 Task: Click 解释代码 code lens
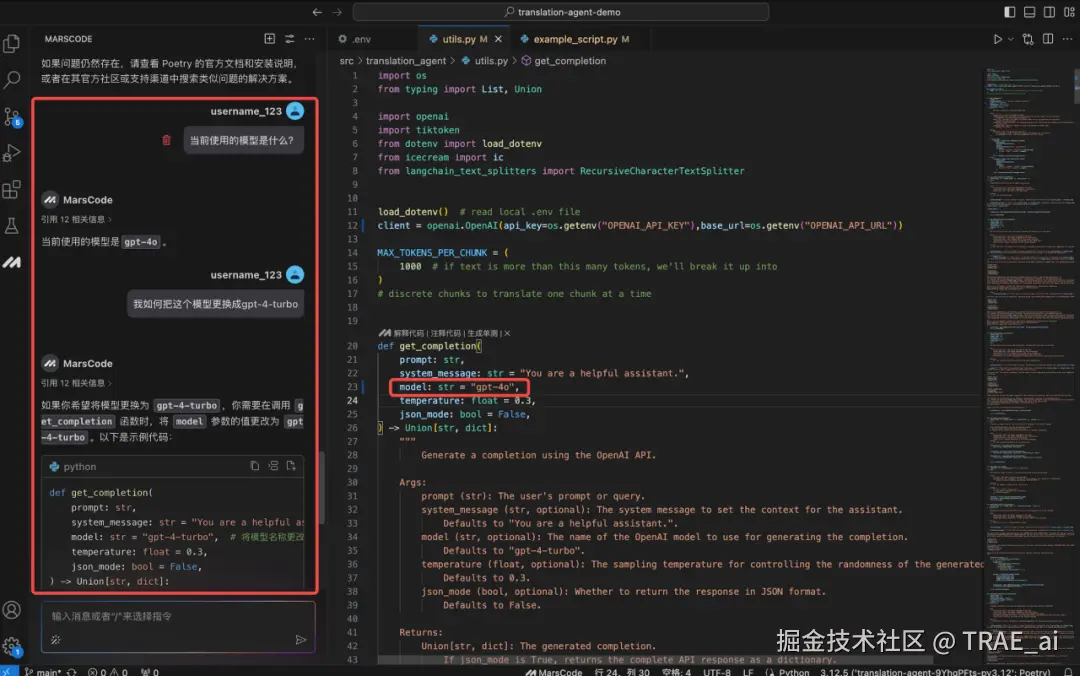click(409, 334)
